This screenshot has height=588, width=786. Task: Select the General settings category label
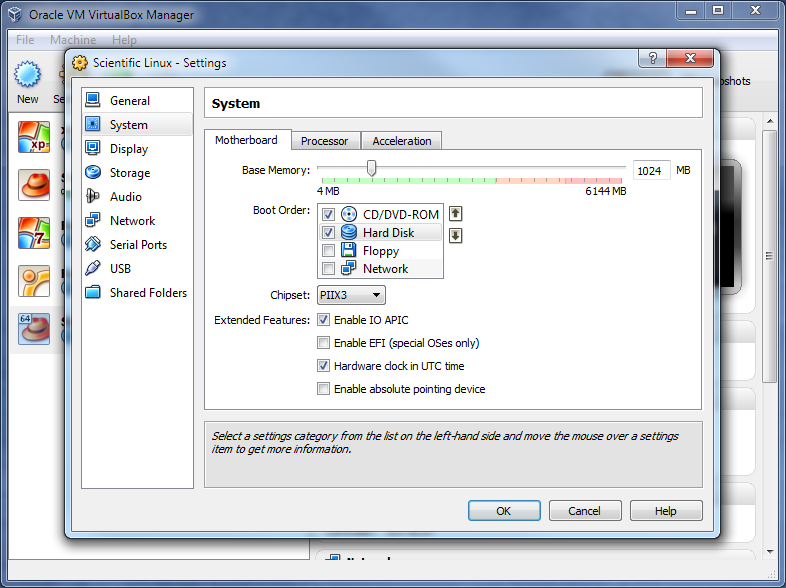tap(130, 101)
